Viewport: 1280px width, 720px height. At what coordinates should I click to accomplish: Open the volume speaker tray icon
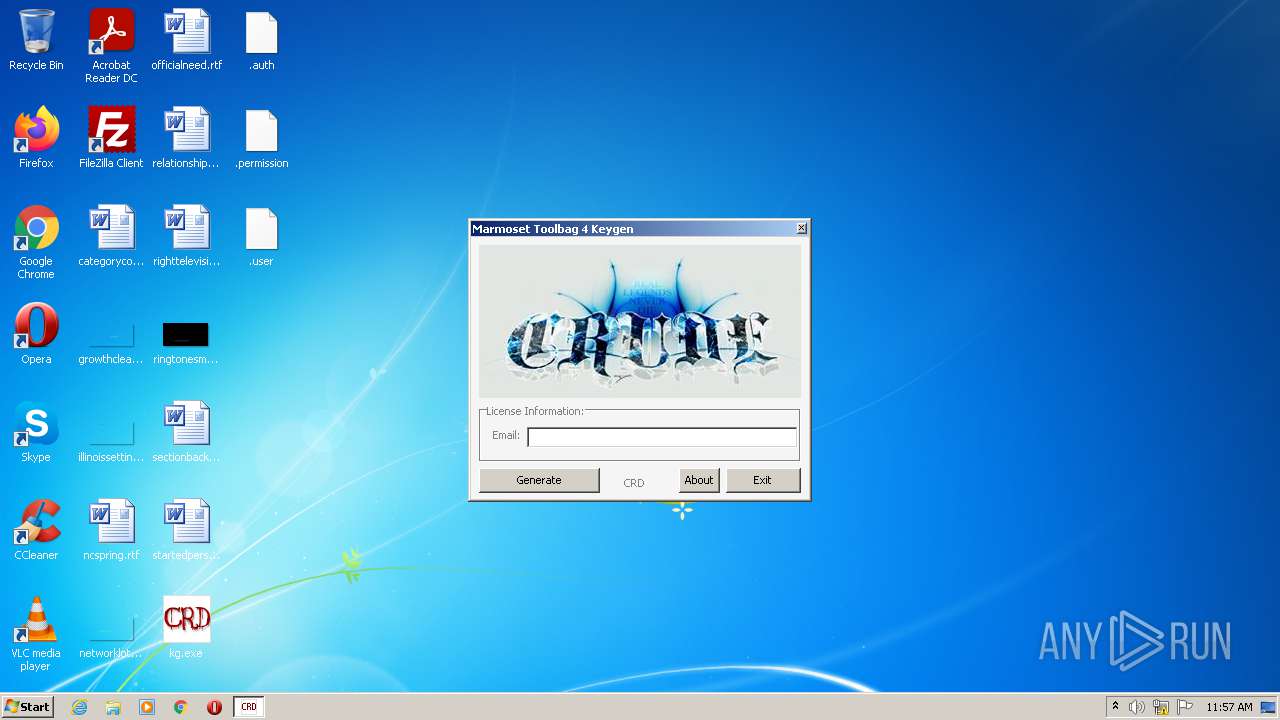(1136, 707)
